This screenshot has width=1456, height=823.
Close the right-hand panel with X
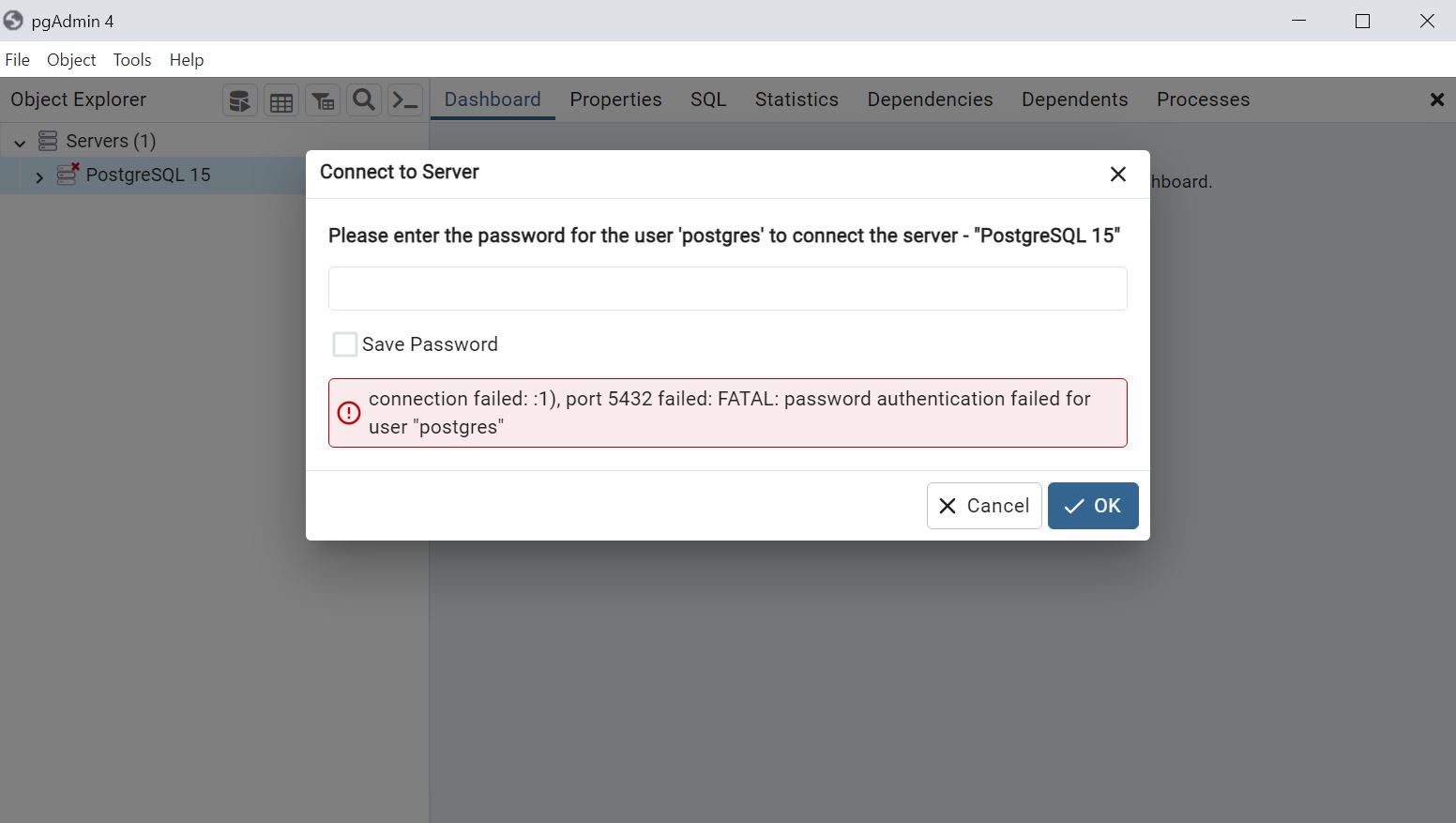[x=1436, y=99]
